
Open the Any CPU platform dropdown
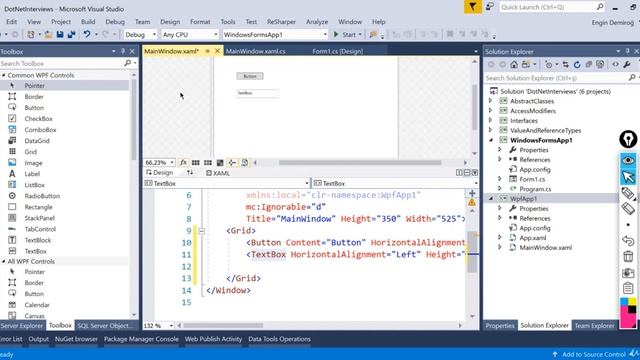[x=190, y=35]
